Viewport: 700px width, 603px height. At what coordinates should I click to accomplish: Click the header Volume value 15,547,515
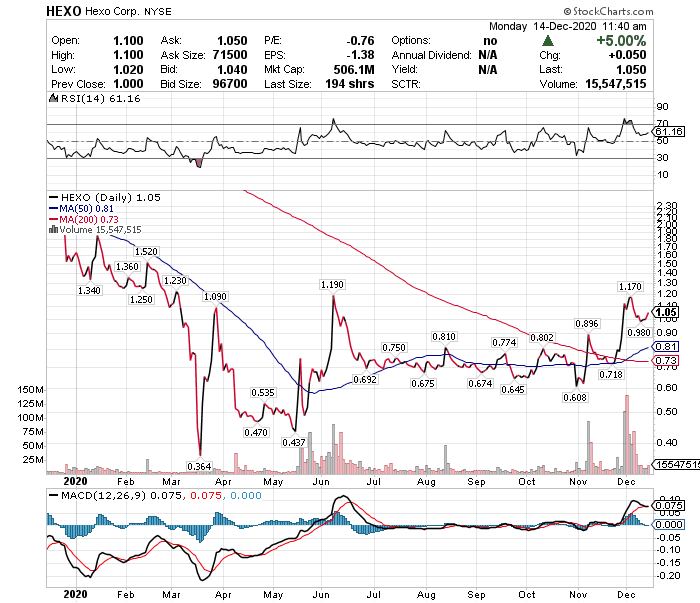(x=616, y=84)
